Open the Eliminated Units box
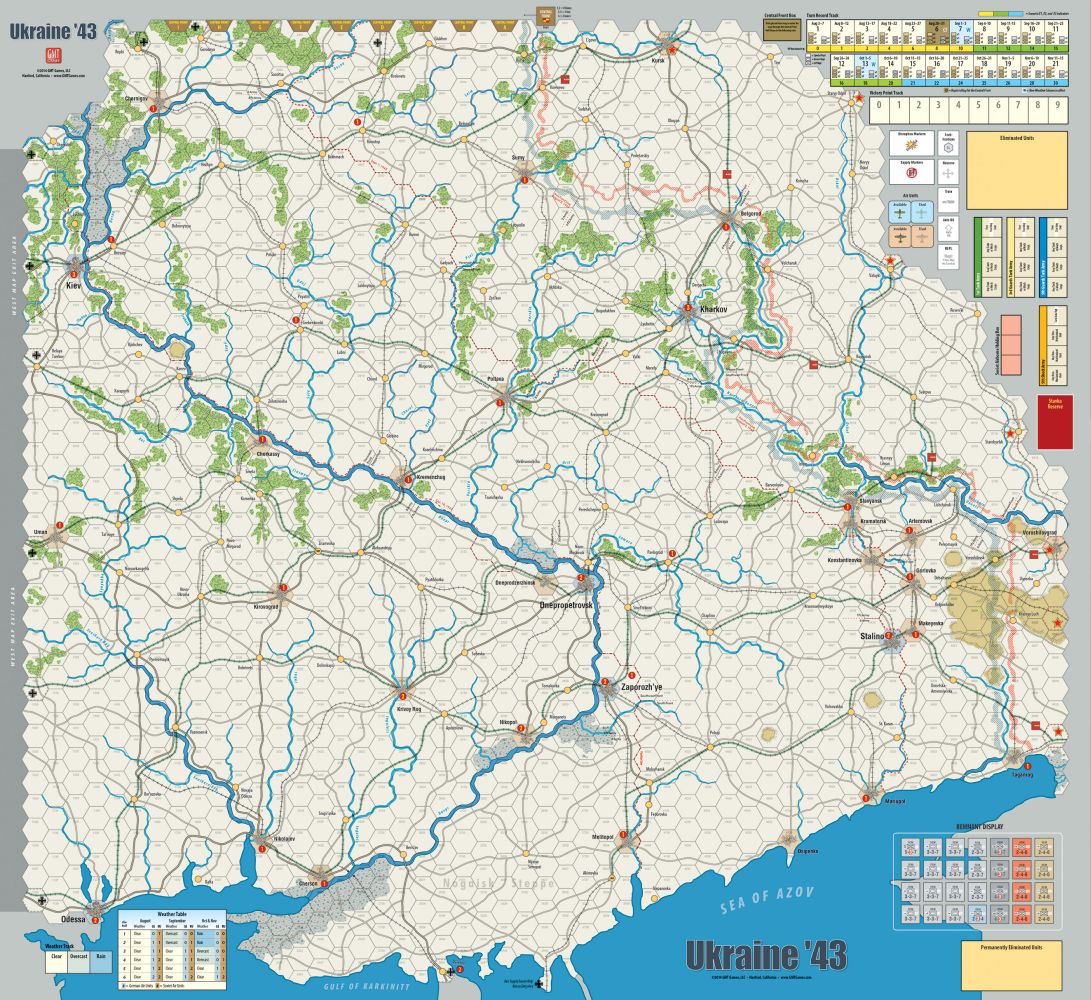Screen dimensions: 1091x1000 pyautogui.click(x=1017, y=170)
